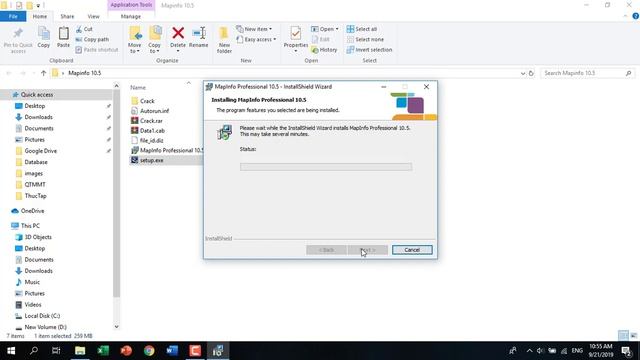Select Autorun.inf file
Viewport: 640px width, 360px height.
pyautogui.click(x=154, y=111)
